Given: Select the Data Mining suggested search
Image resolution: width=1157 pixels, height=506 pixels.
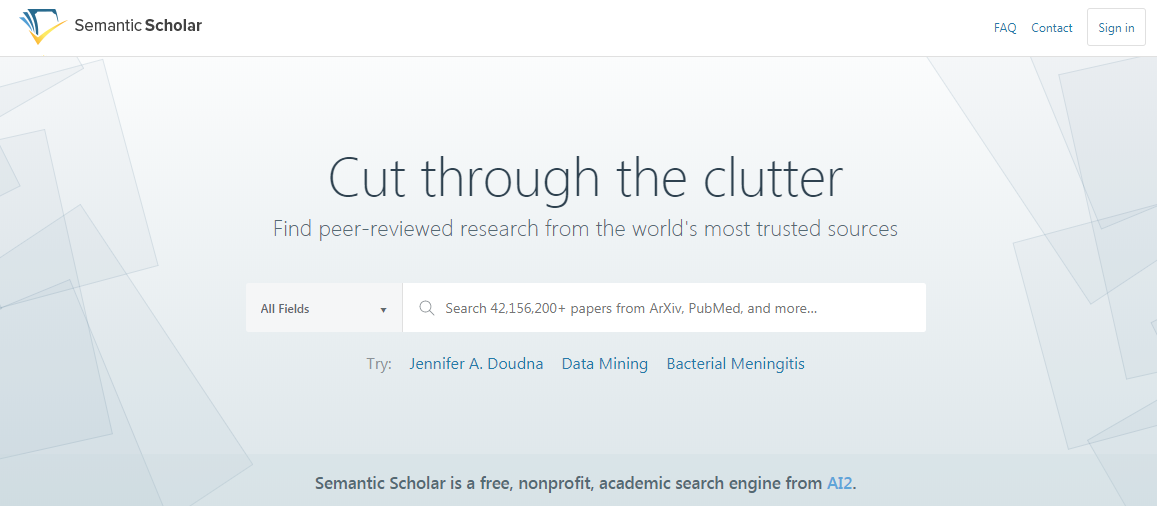Looking at the screenshot, I should [604, 364].
